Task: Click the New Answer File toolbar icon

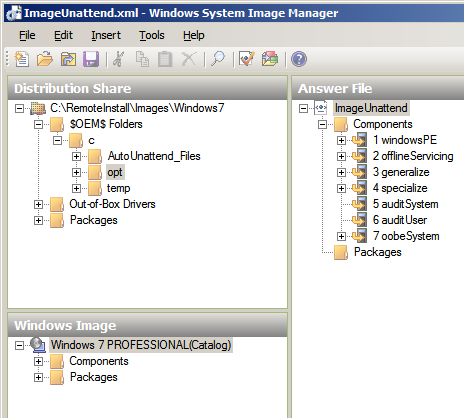Action: click(x=22, y=59)
